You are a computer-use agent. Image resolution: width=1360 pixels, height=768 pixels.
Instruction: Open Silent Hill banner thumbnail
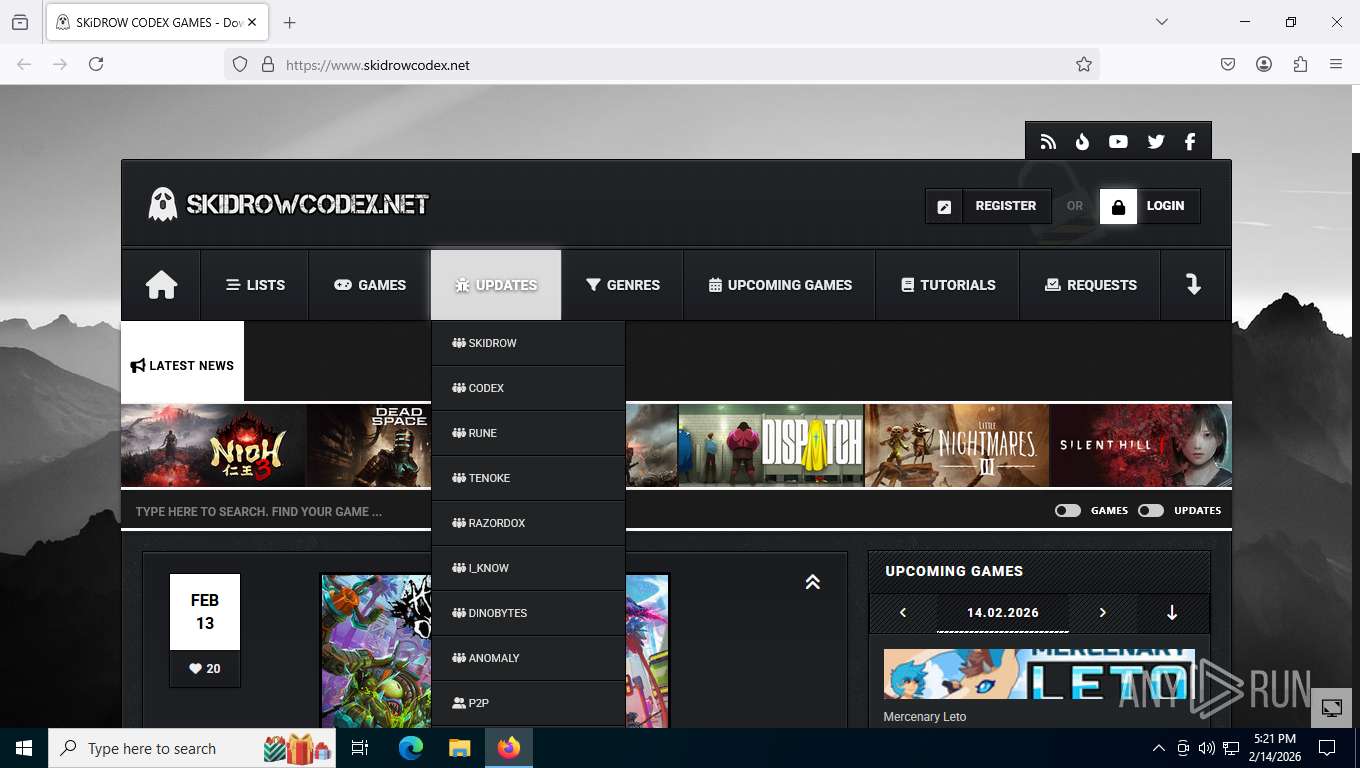click(x=1141, y=445)
